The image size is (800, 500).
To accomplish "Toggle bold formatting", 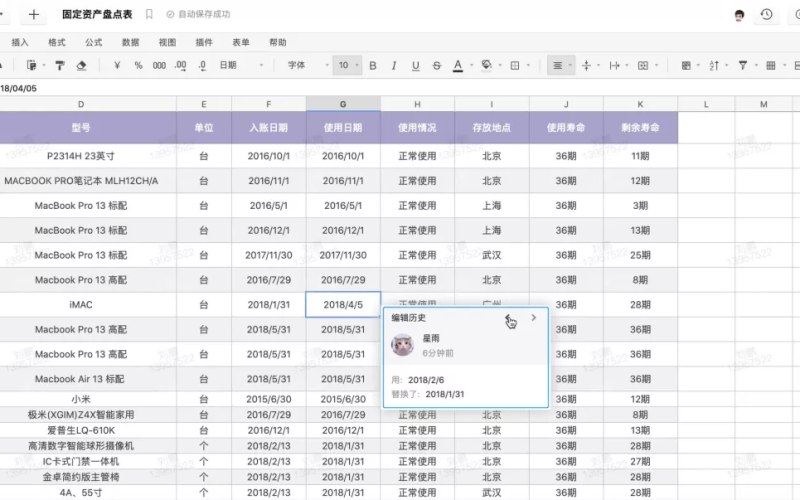I will click(373, 65).
